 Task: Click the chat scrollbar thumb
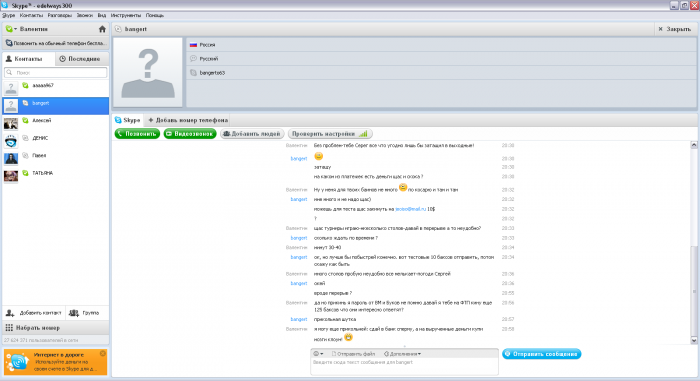(694, 290)
